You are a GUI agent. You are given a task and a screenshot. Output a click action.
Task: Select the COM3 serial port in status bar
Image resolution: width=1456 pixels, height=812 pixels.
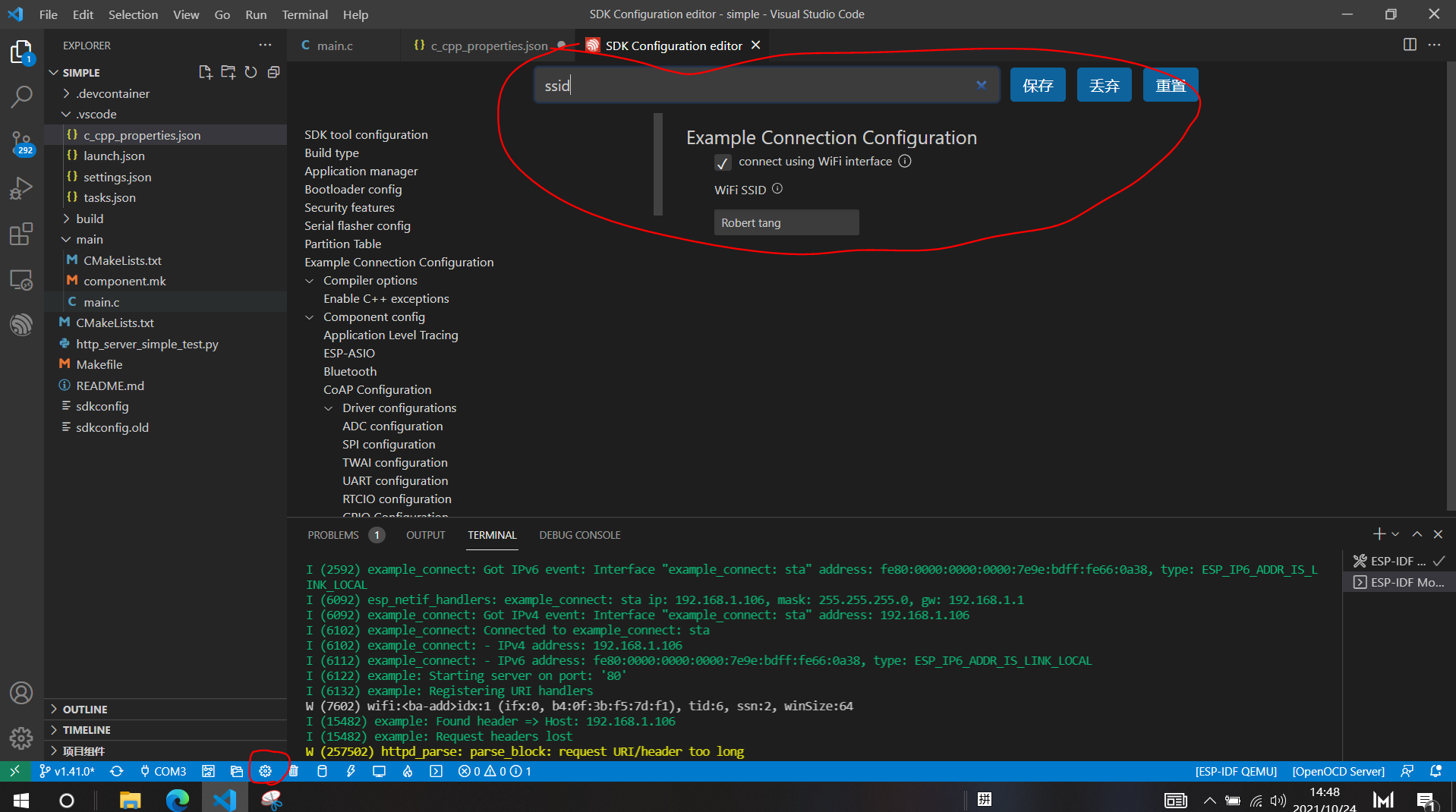163,771
